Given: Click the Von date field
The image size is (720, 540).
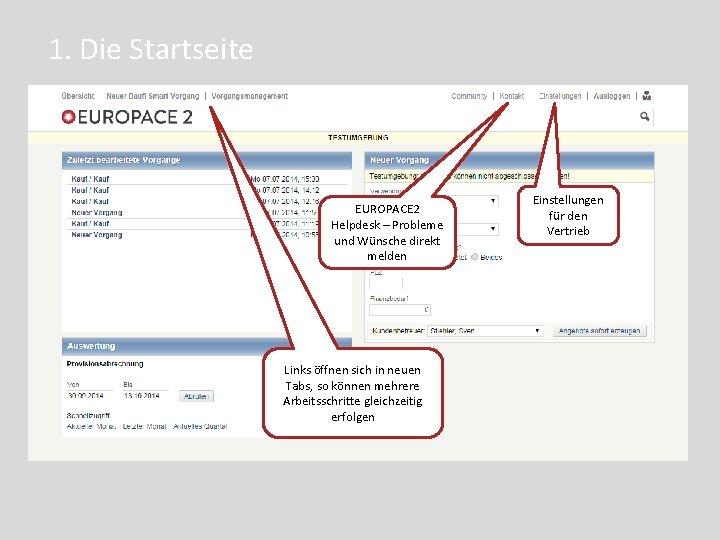Looking at the screenshot, I should tap(89, 395).
